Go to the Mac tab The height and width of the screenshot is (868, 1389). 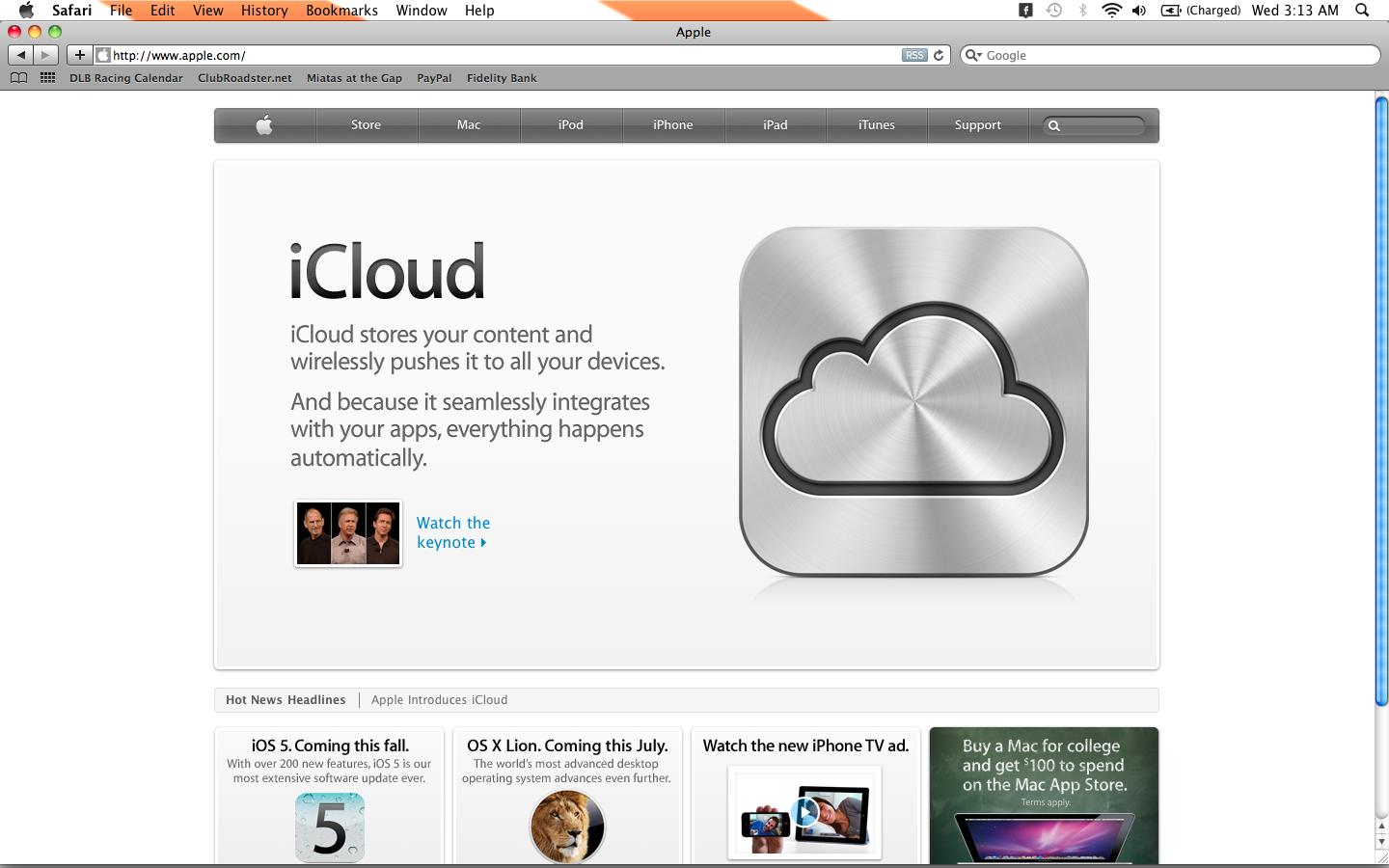click(469, 124)
